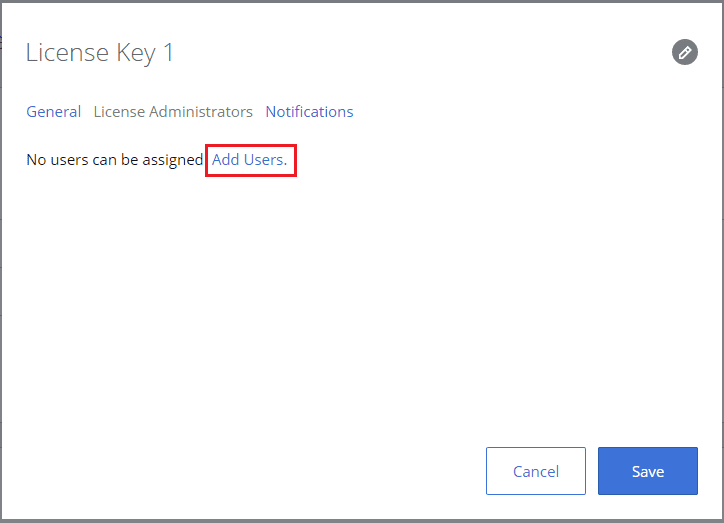Switch to the General tab
This screenshot has width=724, height=523.
[54, 112]
